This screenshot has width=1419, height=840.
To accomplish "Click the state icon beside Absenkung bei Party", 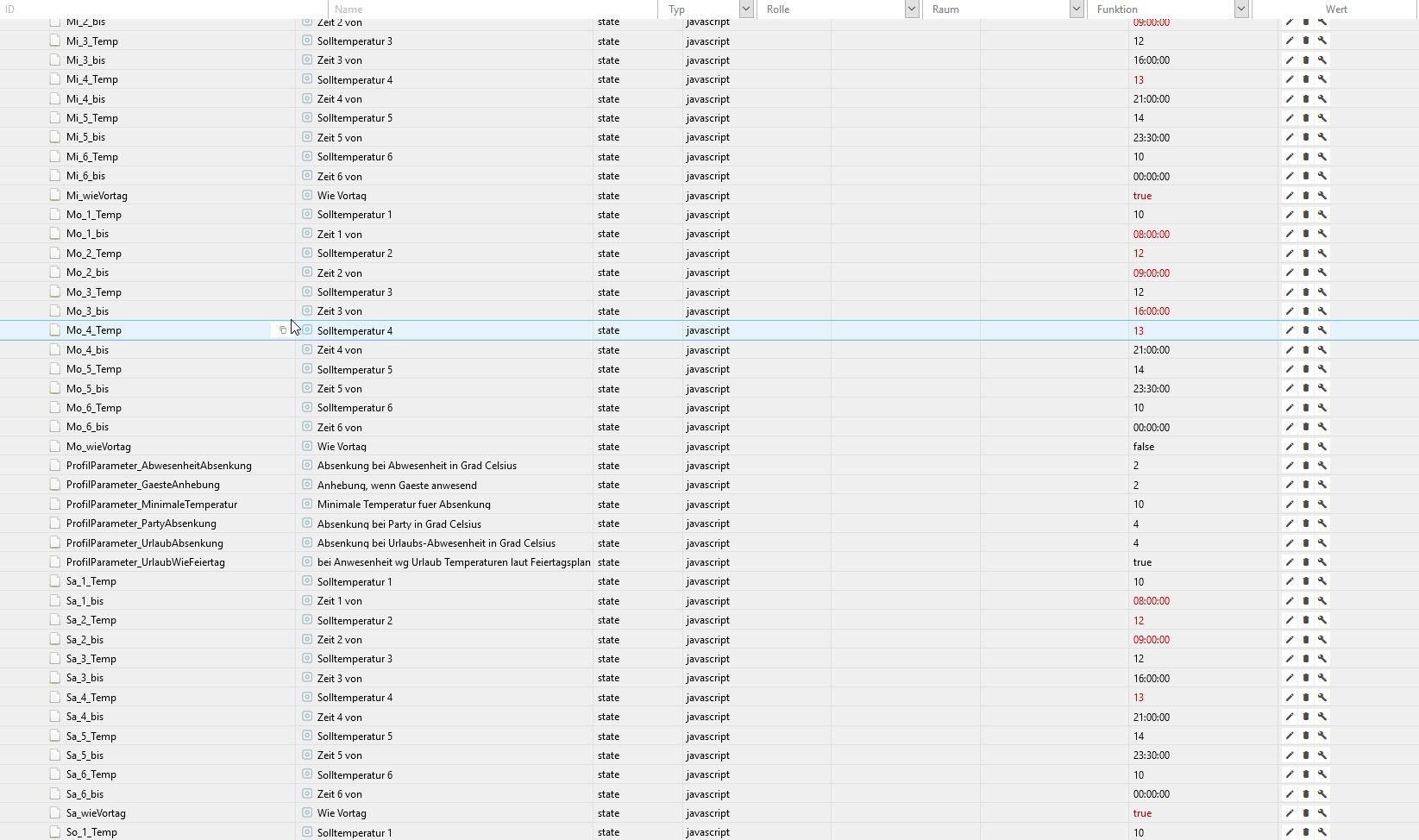I will pos(307,523).
